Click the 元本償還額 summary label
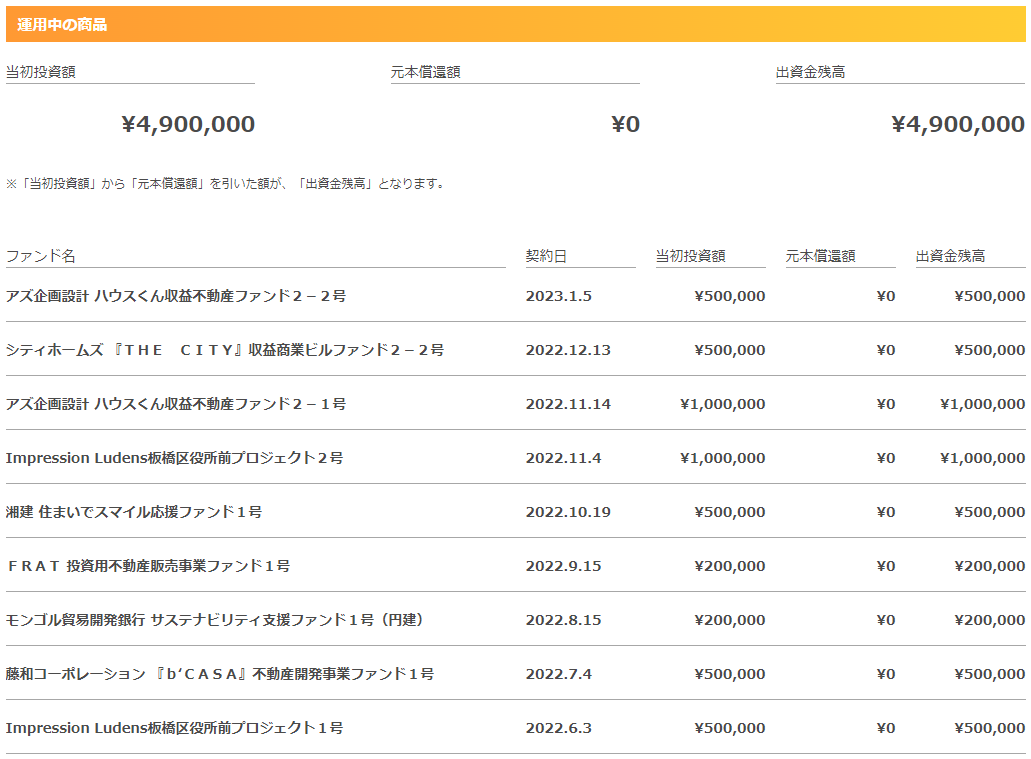Screen dimensions: 1031x759 coord(425,72)
